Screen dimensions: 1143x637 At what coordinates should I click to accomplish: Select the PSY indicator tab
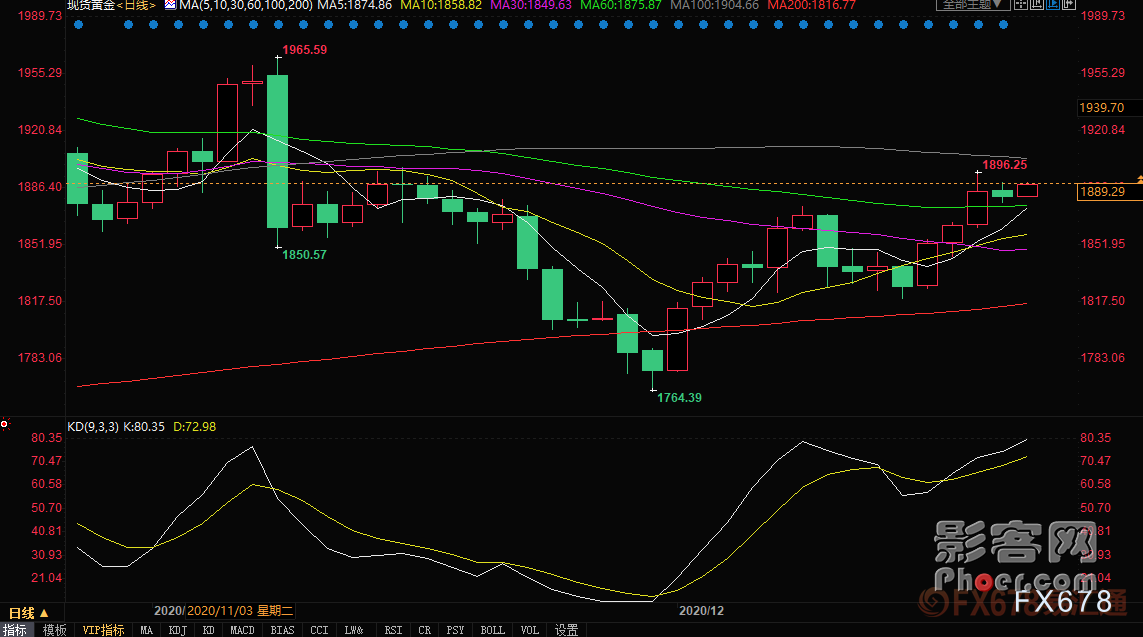point(455,630)
